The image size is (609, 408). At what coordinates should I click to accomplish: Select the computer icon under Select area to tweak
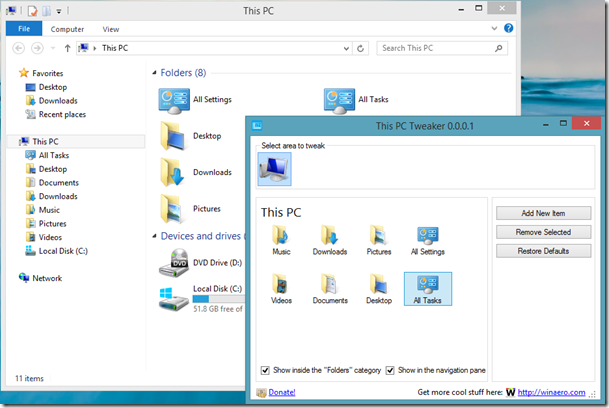[x=275, y=169]
